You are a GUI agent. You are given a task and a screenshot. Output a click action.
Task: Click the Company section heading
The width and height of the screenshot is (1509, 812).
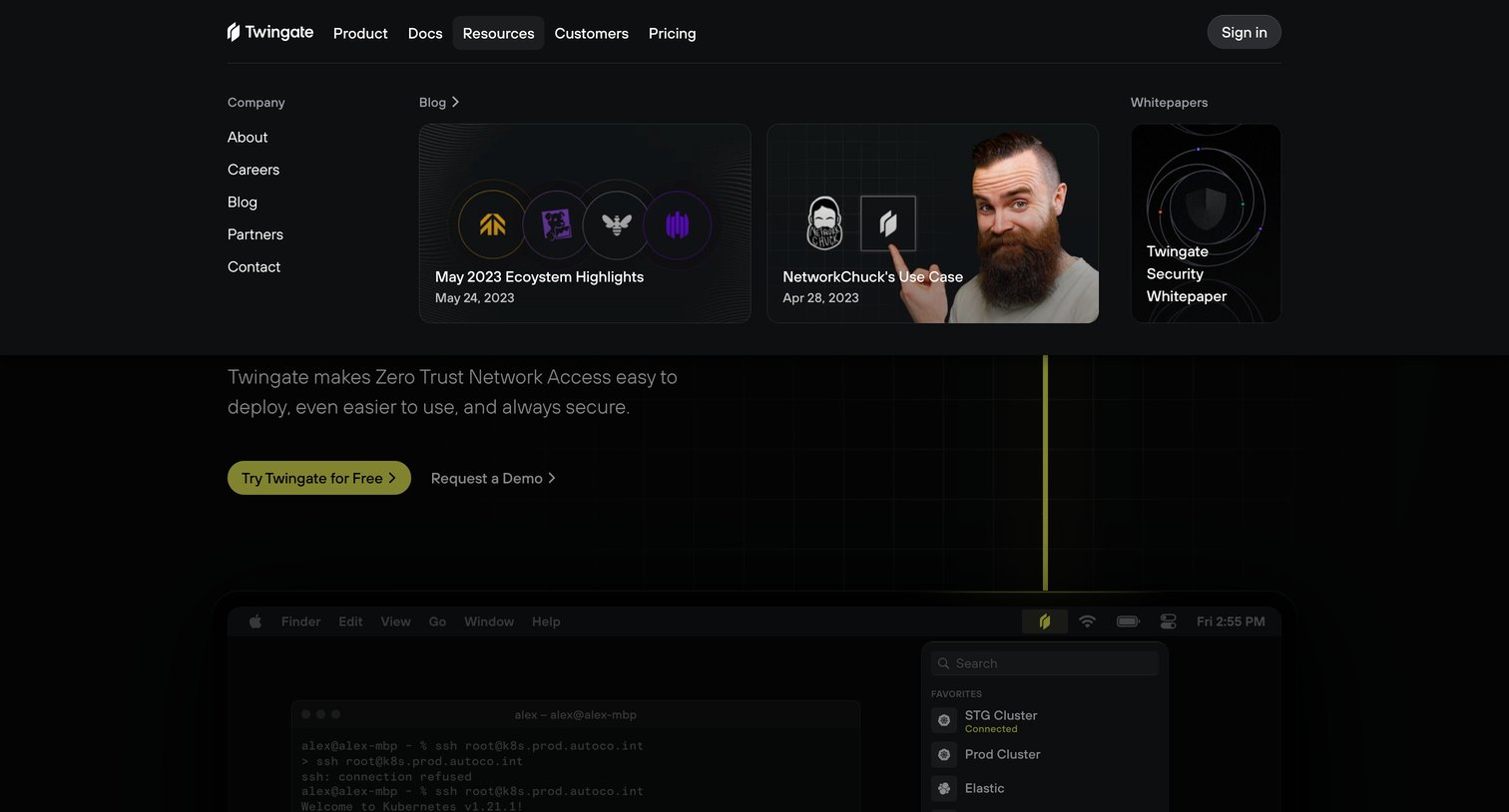[256, 102]
